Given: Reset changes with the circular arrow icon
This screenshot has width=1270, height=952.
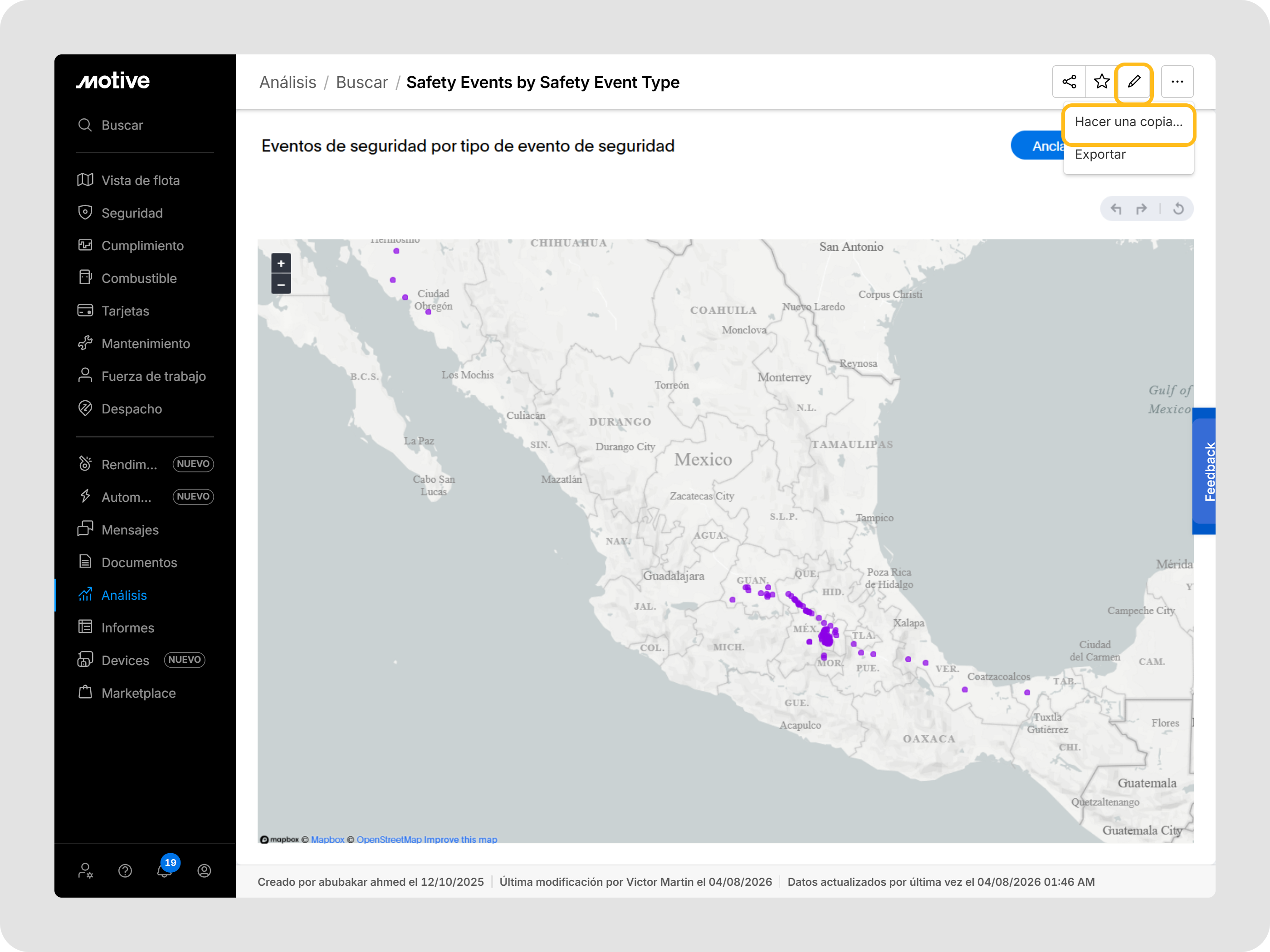Looking at the screenshot, I should coord(1178,209).
